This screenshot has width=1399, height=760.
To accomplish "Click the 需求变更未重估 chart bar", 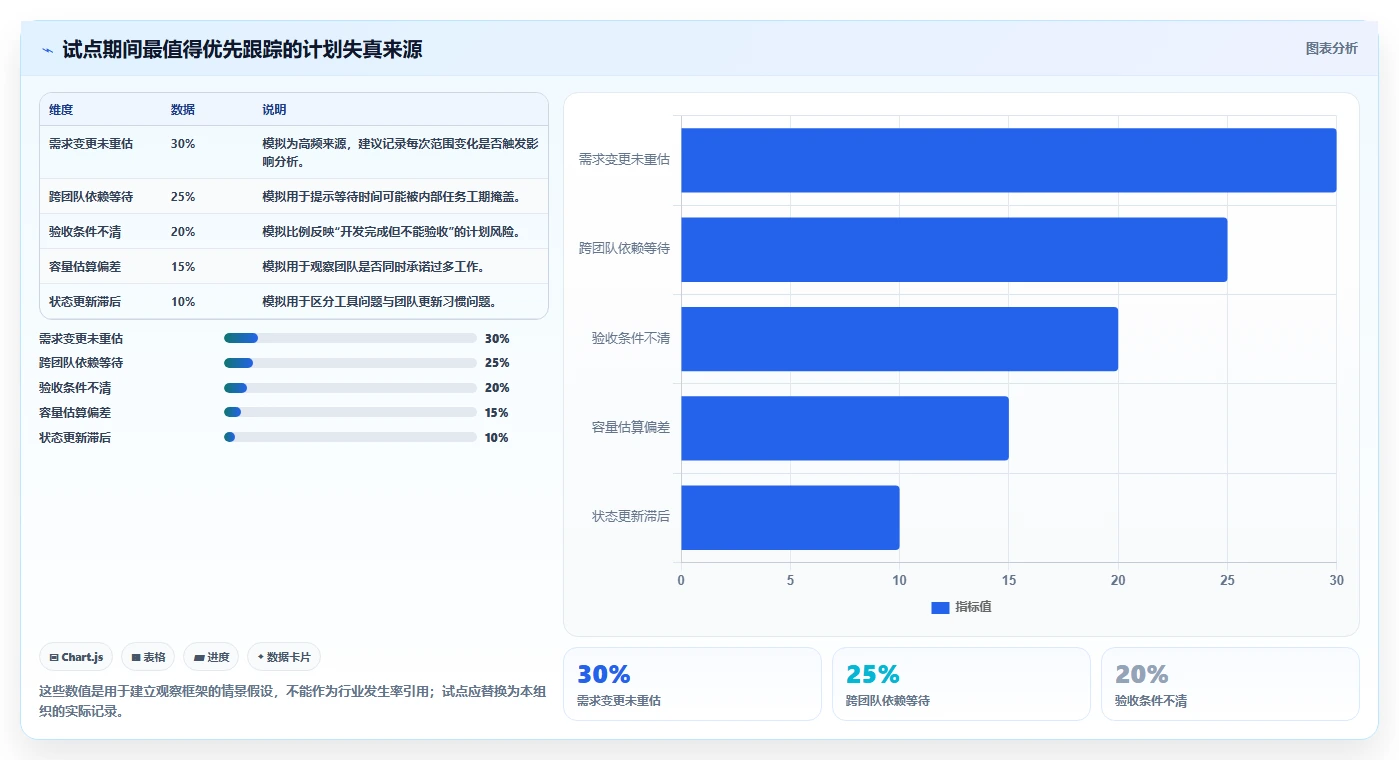I will (1008, 160).
